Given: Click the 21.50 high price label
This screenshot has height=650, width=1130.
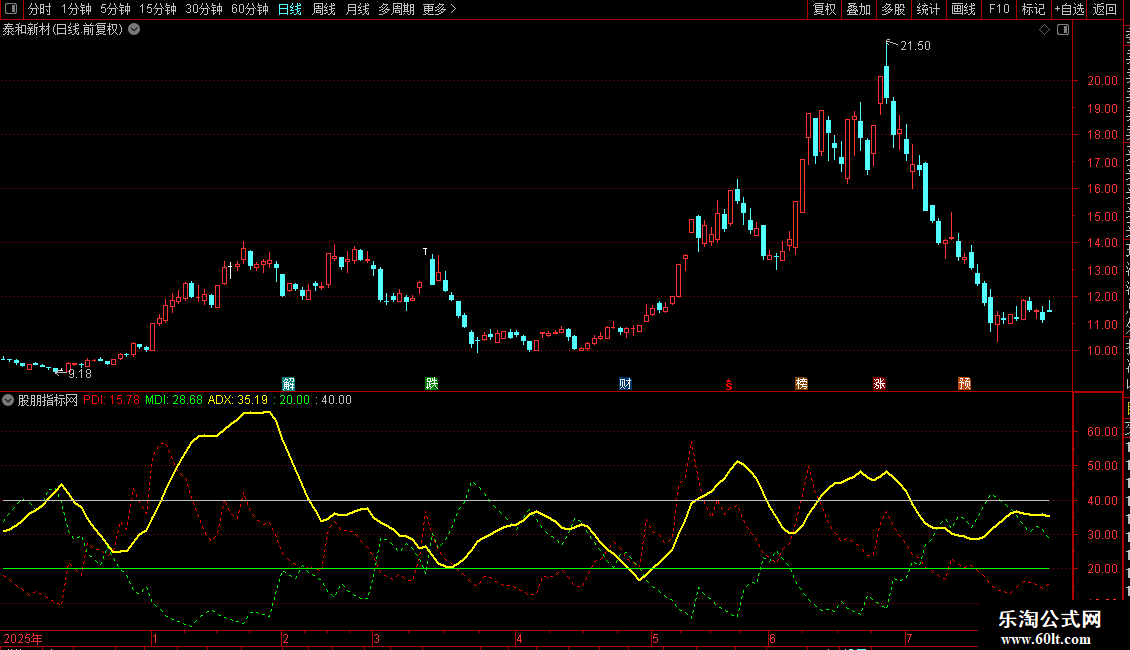Looking at the screenshot, I should click(915, 46).
